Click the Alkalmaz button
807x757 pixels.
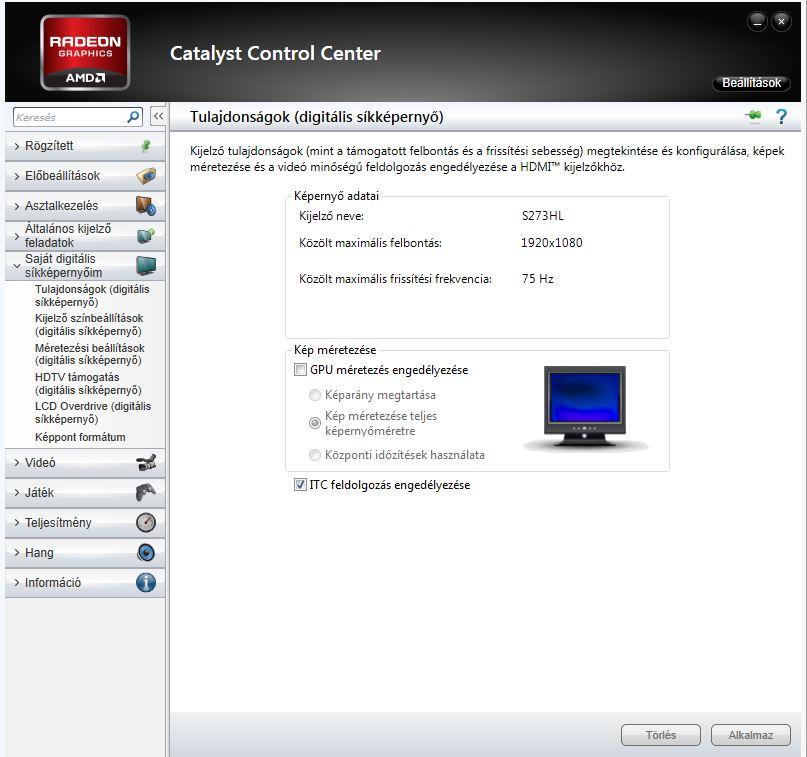[750, 735]
